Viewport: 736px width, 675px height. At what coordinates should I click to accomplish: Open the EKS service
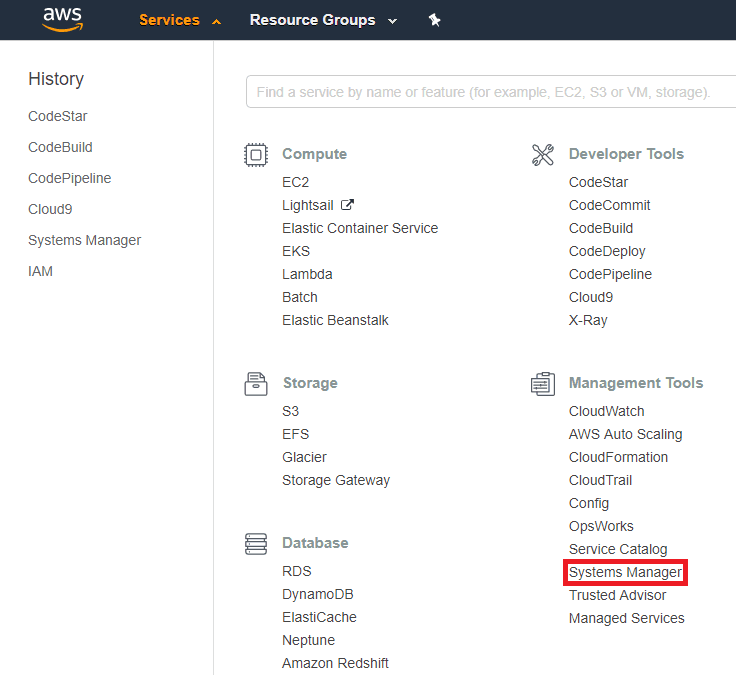point(296,251)
